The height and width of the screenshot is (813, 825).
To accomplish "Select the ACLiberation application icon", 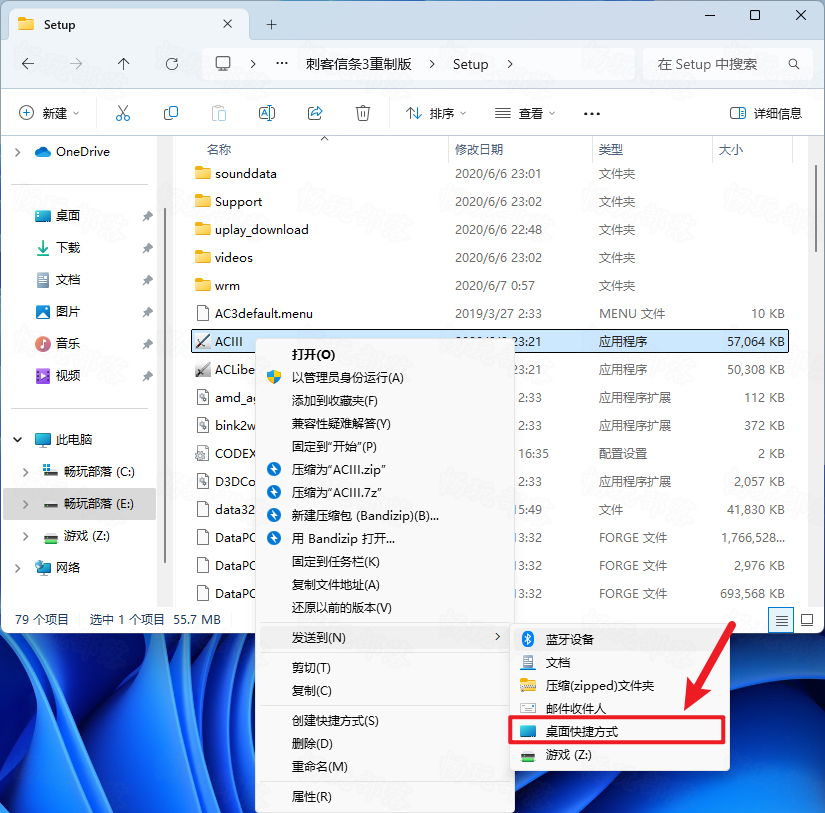I will point(203,370).
